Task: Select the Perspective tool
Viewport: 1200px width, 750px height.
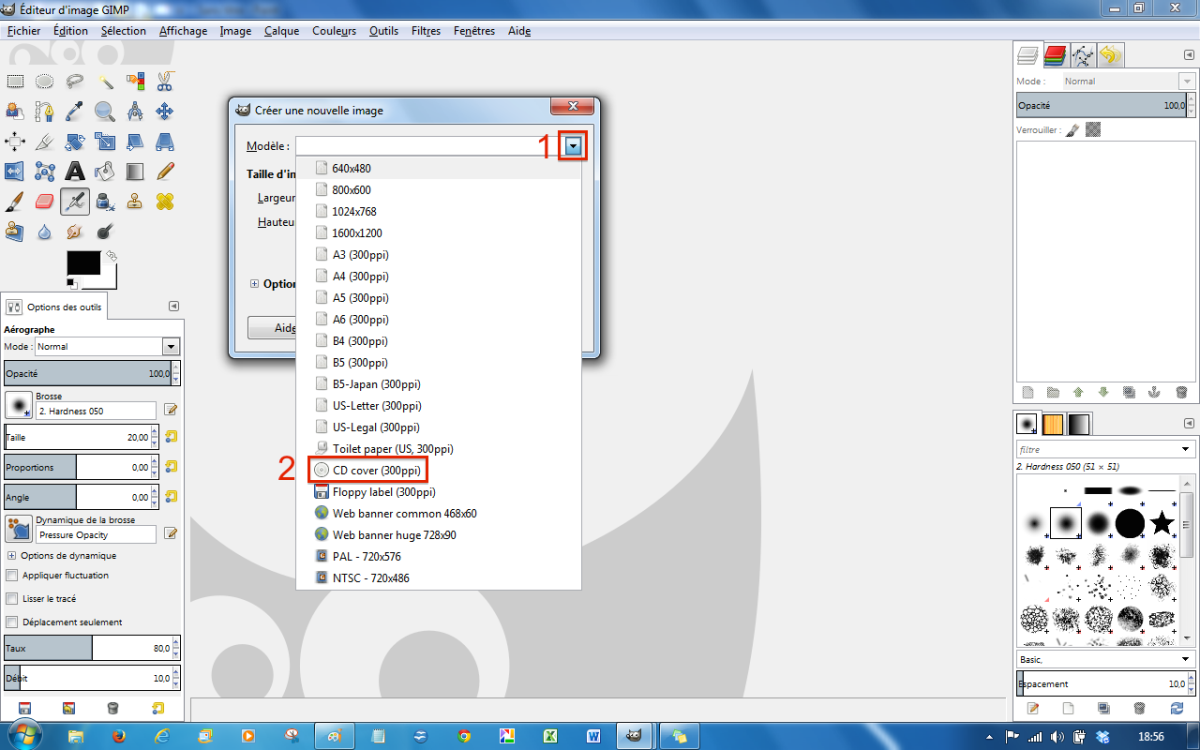Action: click(165, 141)
